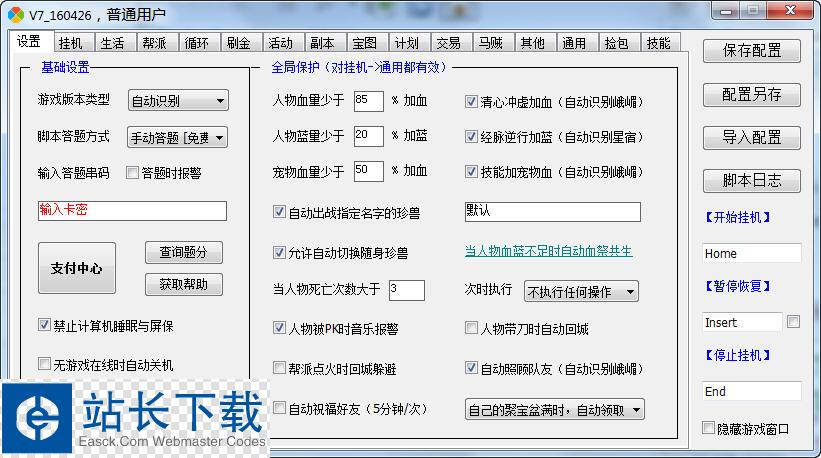Toggle the 答题时报警 checkbox

132,172
